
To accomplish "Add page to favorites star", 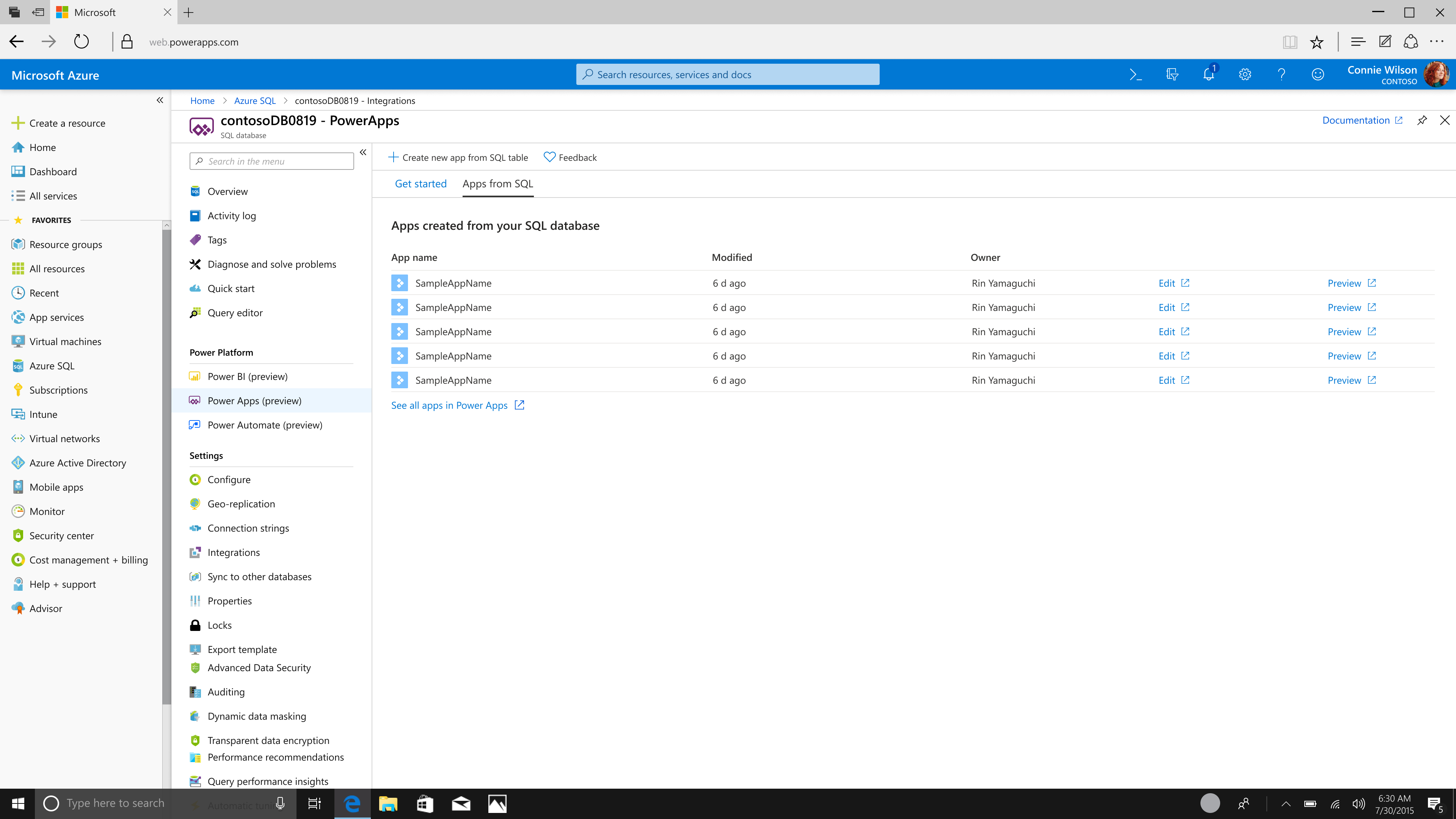I will click(1316, 42).
